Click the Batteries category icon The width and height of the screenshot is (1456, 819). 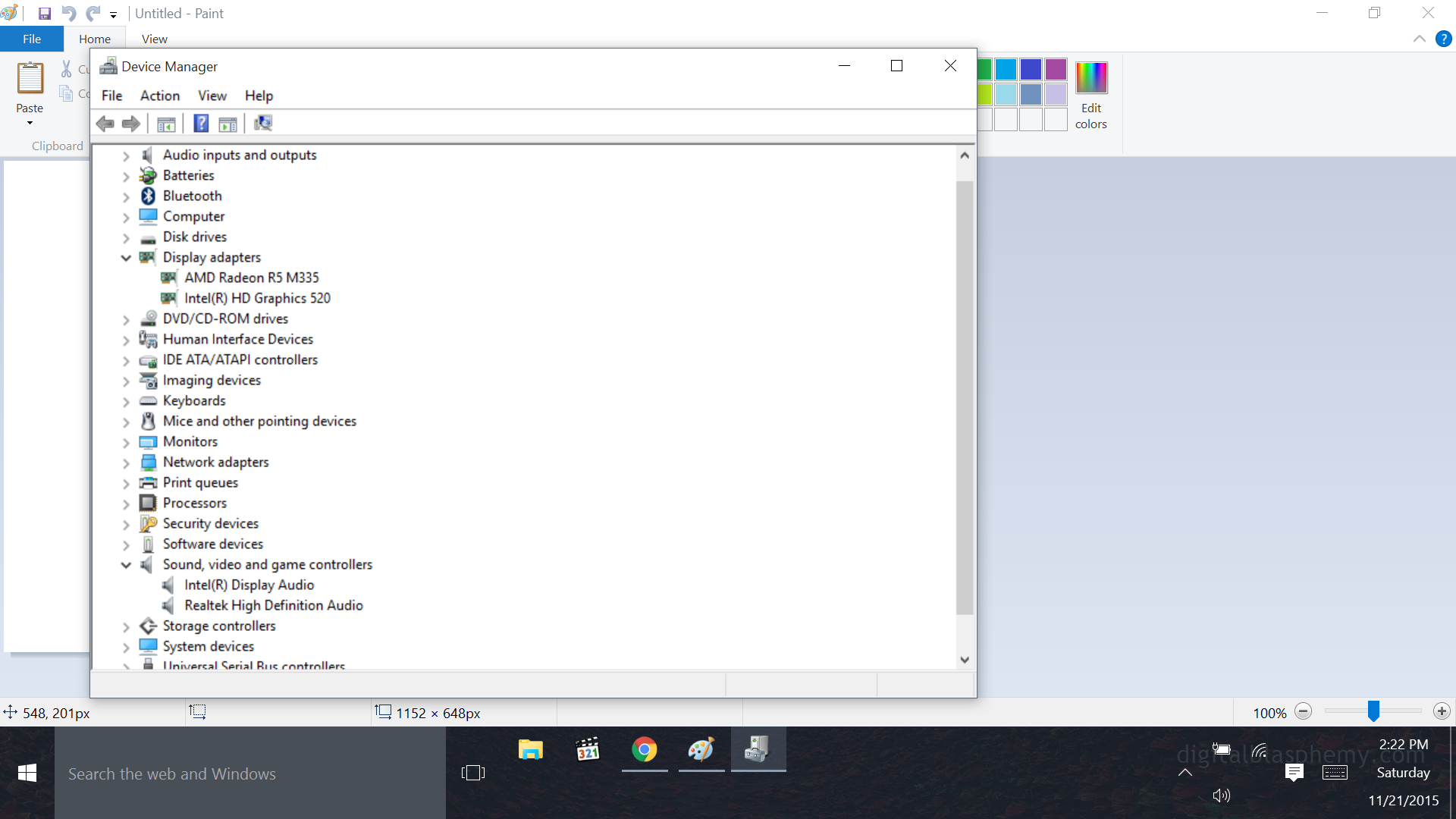(148, 175)
